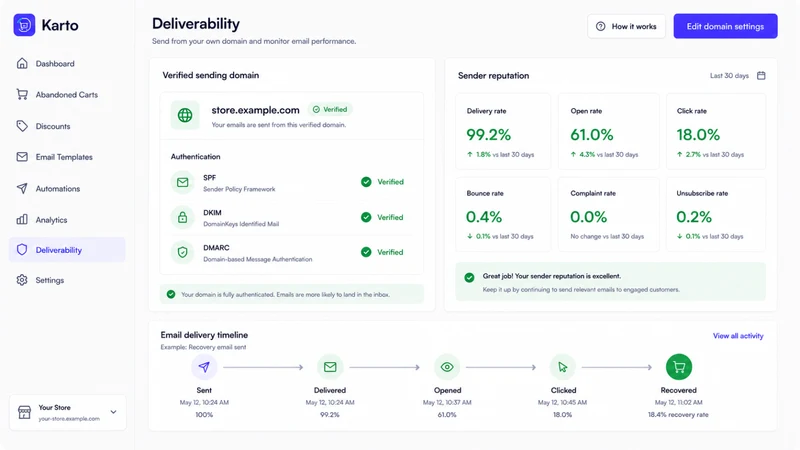Click the question mark help icon
The width and height of the screenshot is (800, 450).
[601, 26]
